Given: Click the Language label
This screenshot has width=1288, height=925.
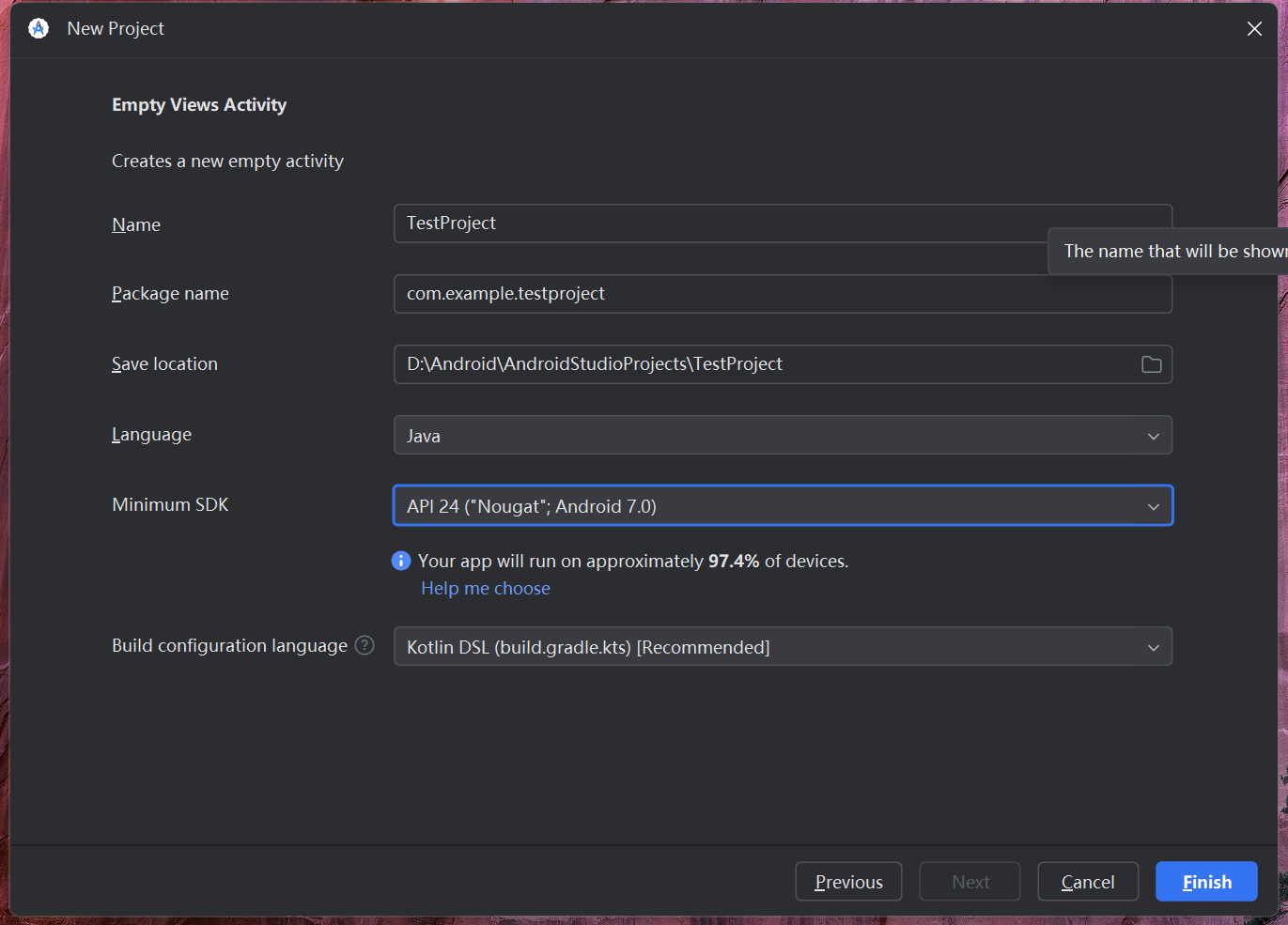Looking at the screenshot, I should pos(151,434).
